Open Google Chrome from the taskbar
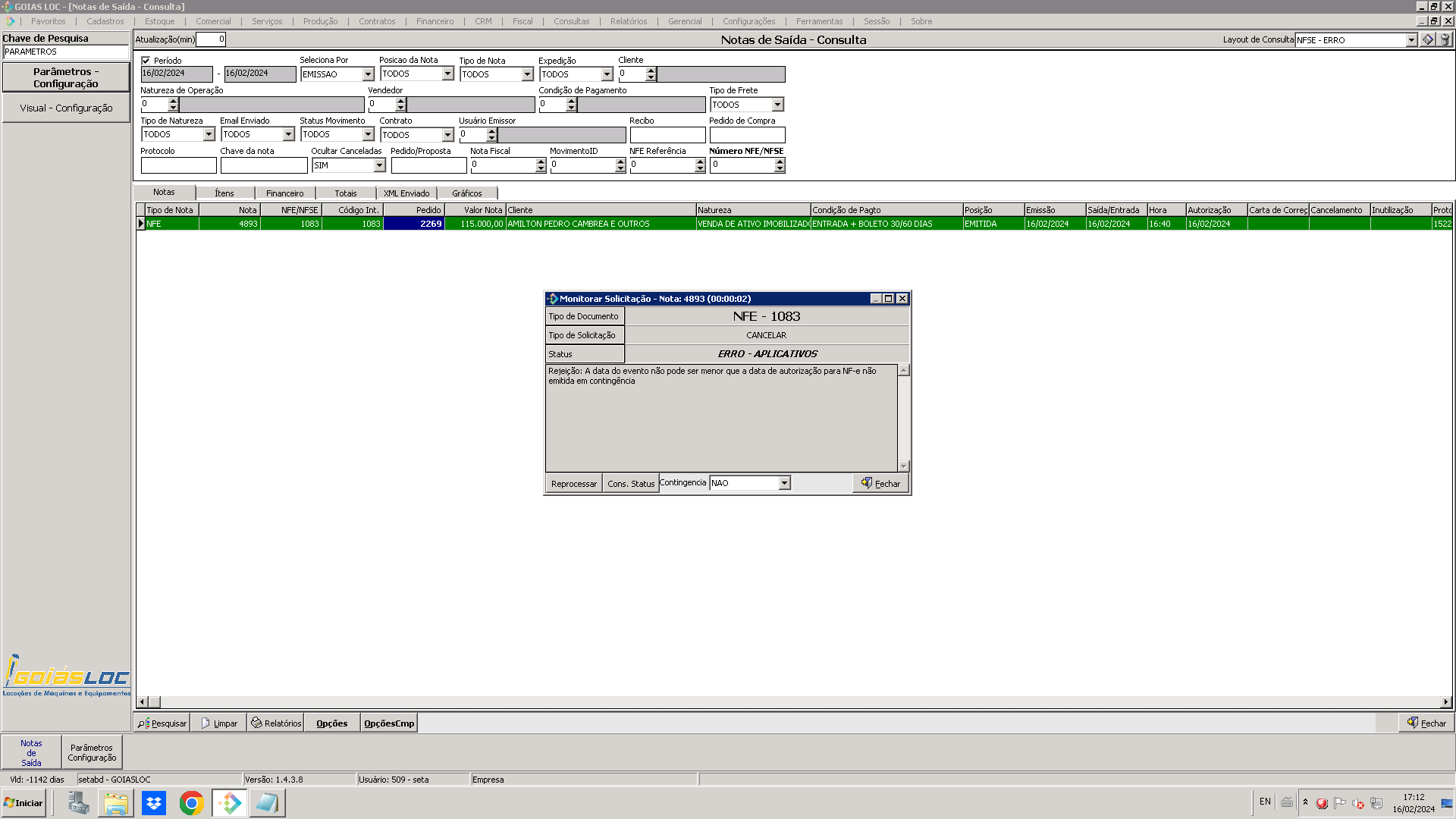Image resolution: width=1456 pixels, height=819 pixels. pos(192,803)
